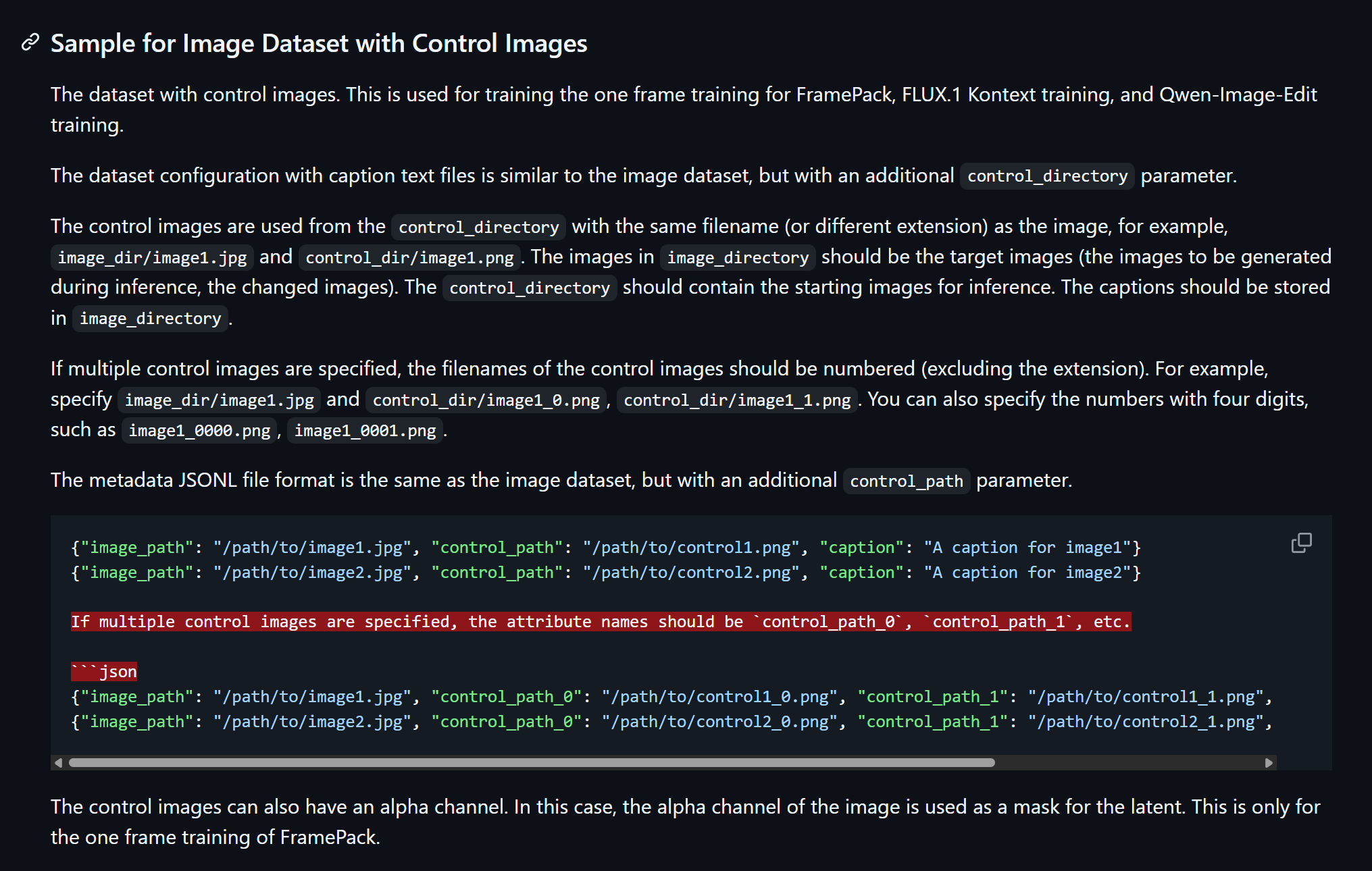Click the red highlighted ```json marker
1372x871 pixels.
104,672
